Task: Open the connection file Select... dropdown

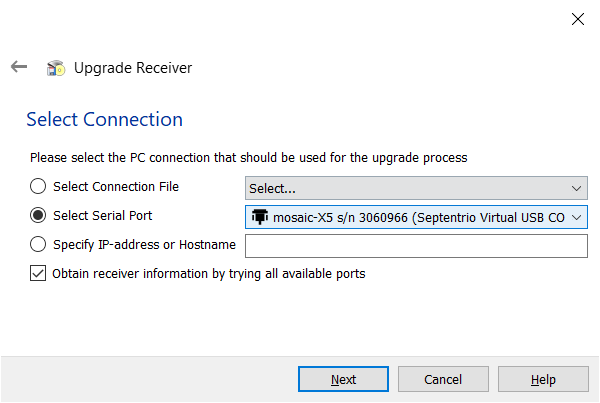Action: click(416, 188)
